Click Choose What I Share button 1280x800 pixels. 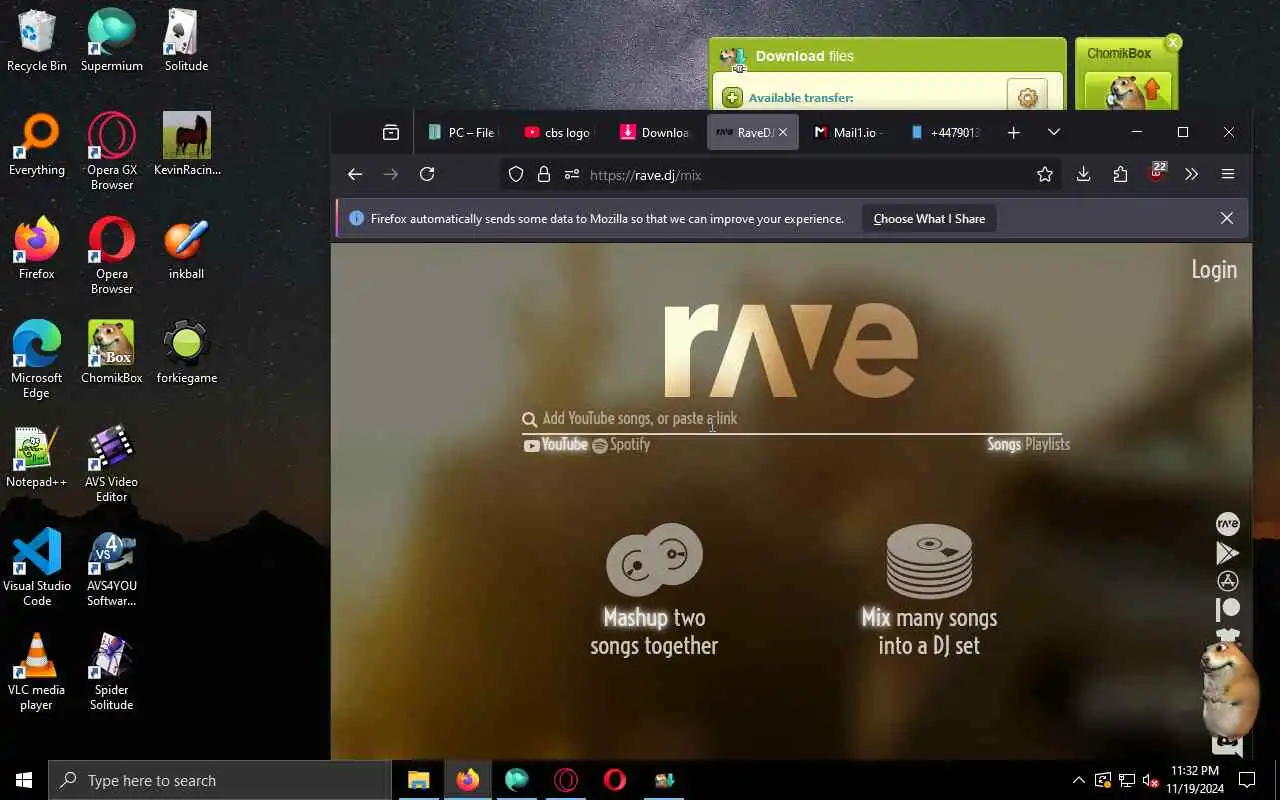point(929,219)
